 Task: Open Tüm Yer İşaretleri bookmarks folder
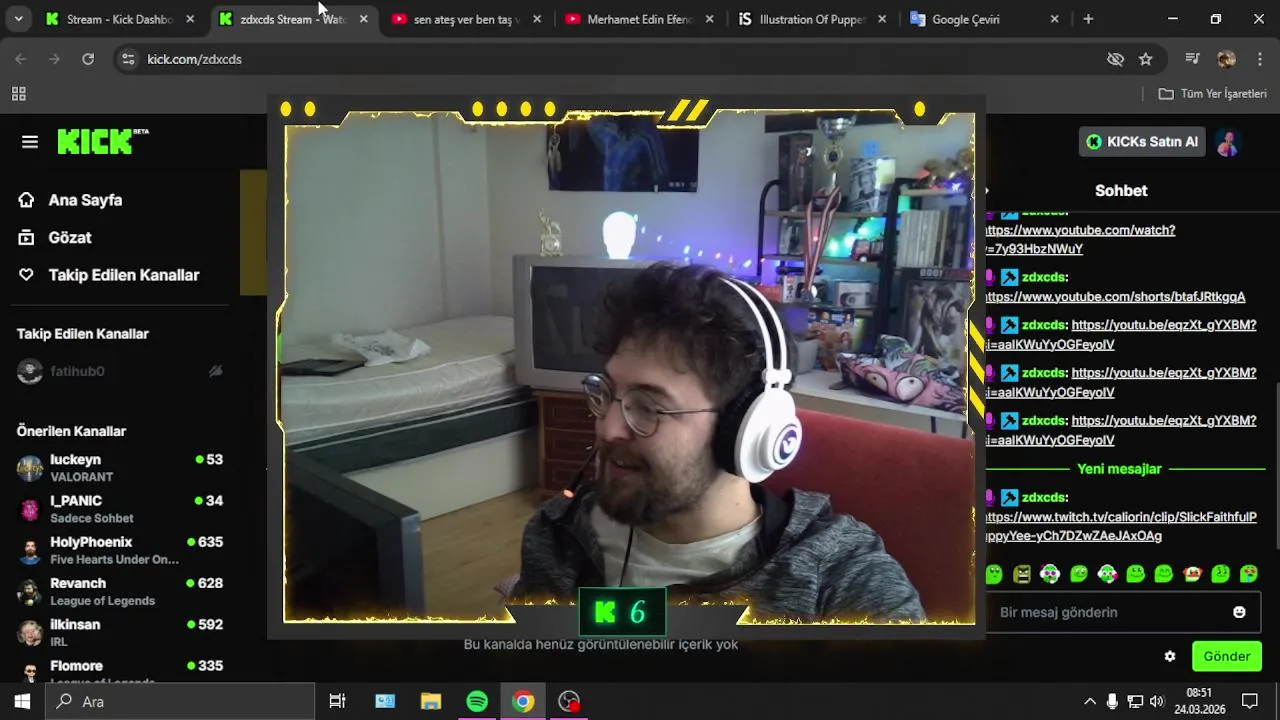tap(1212, 93)
